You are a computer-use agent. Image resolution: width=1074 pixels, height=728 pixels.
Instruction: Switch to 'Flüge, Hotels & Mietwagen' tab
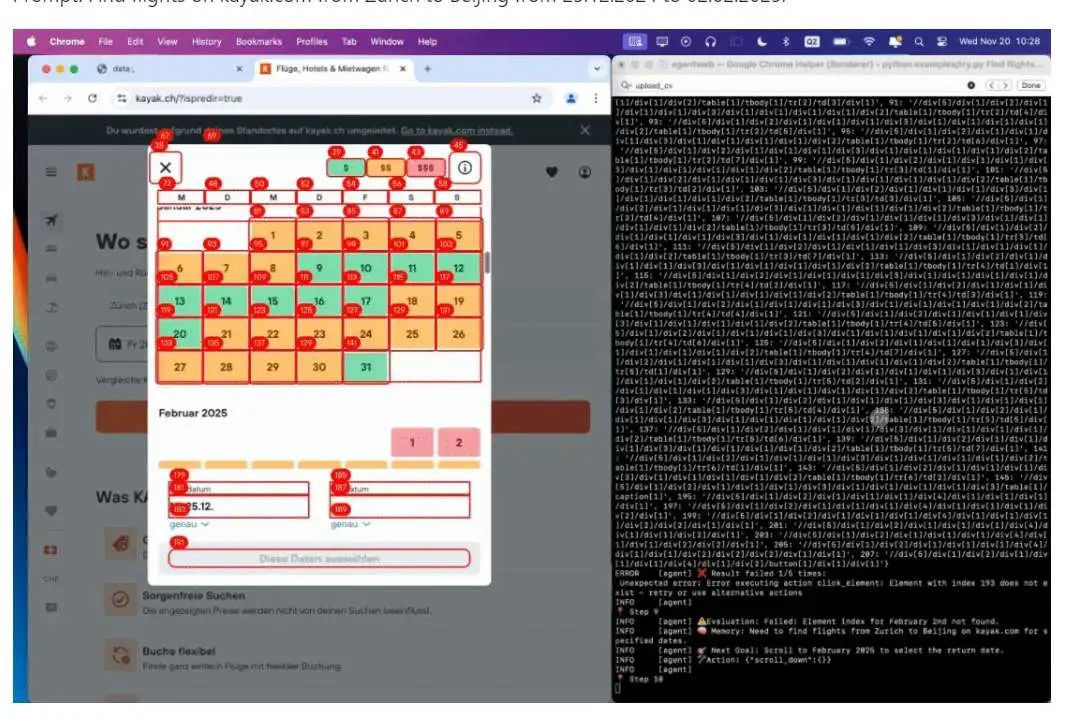[x=334, y=69]
